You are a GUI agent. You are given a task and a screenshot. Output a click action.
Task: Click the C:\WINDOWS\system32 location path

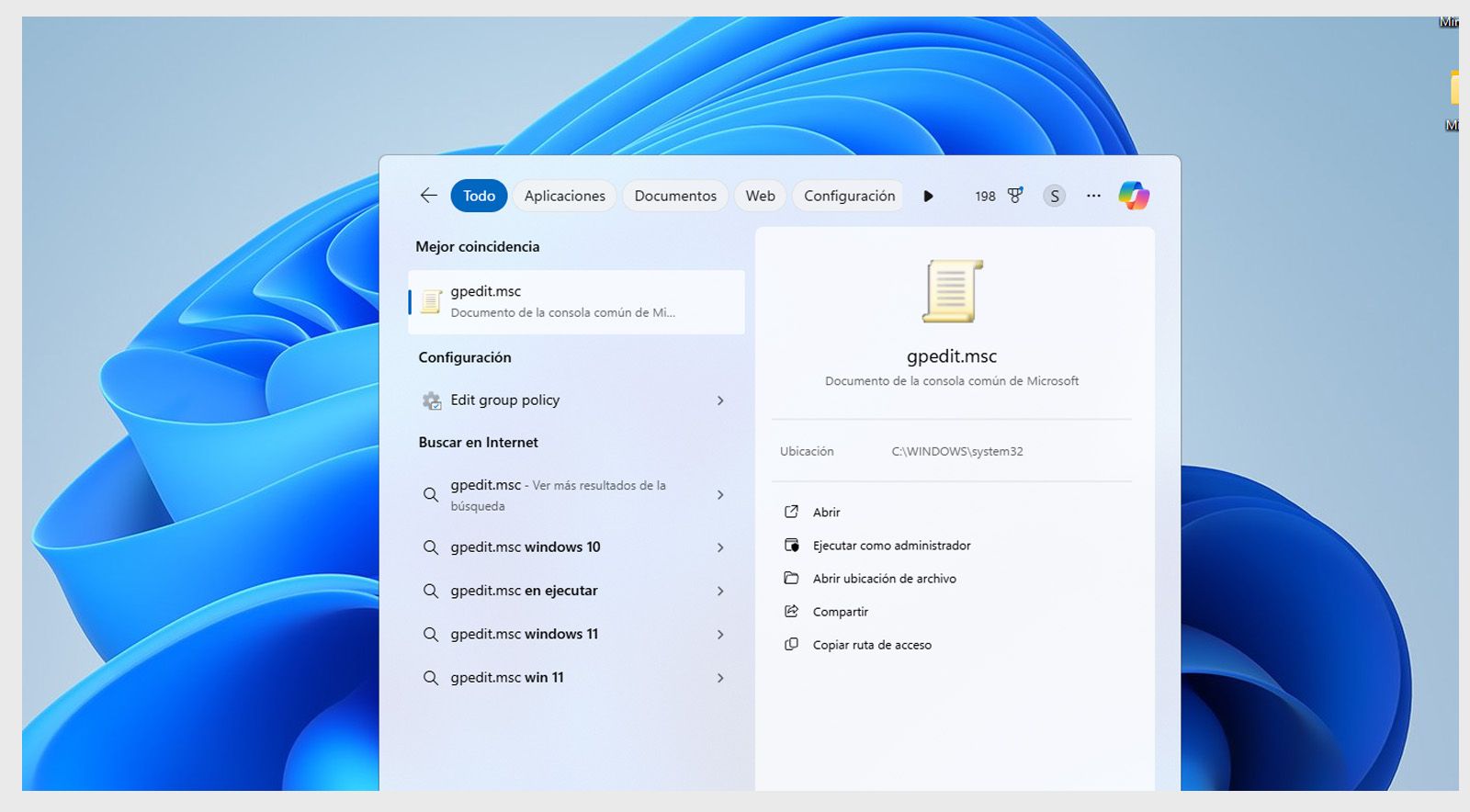pos(956,451)
